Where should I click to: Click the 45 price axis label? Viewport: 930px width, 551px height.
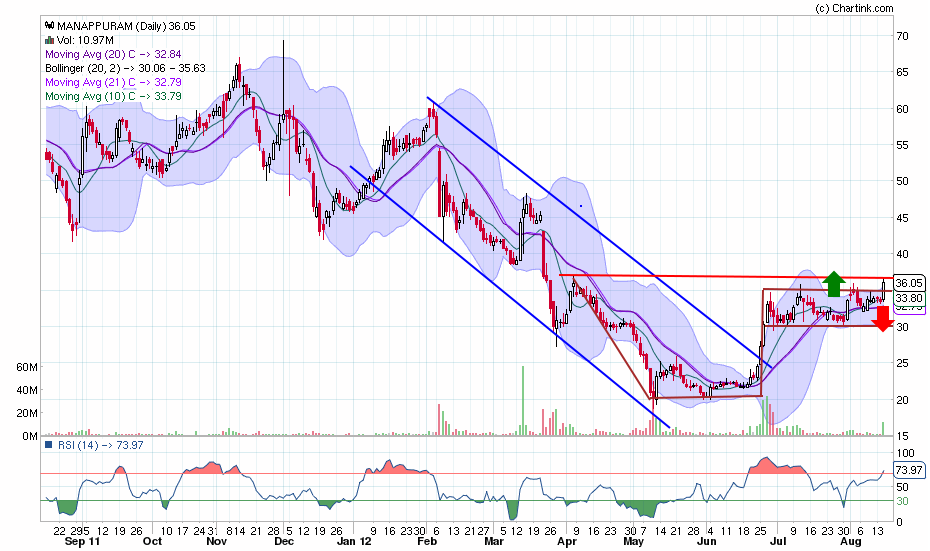click(902, 218)
